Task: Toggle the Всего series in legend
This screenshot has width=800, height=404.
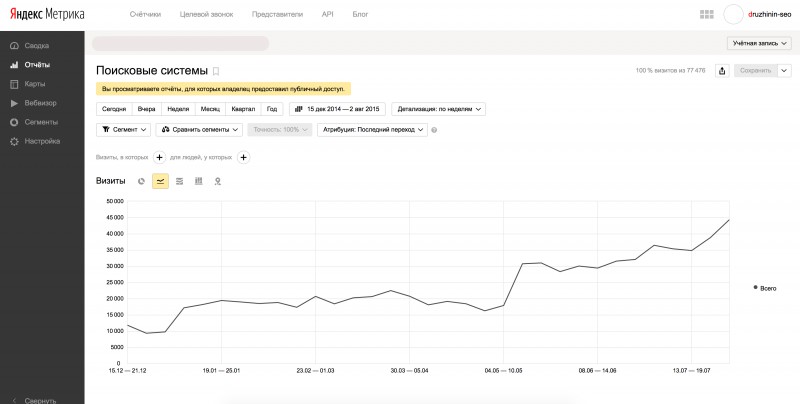Action: [765, 288]
